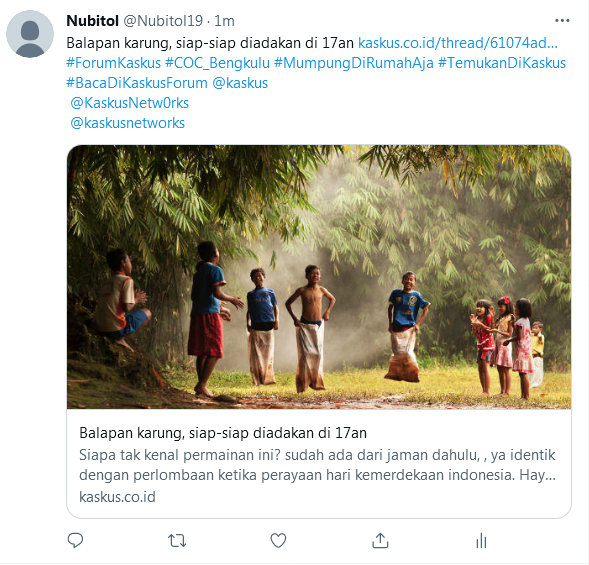Open the #MumpungDiRumahAja hashtag

pyautogui.click(x=353, y=63)
